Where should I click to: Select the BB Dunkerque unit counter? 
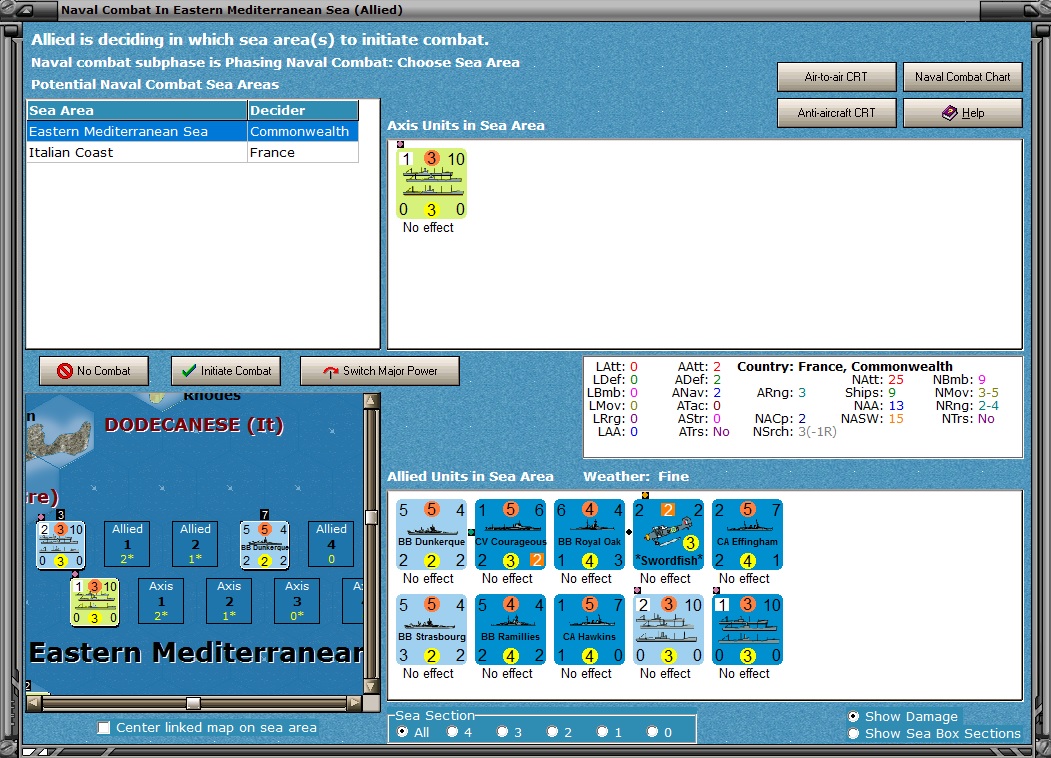click(431, 534)
